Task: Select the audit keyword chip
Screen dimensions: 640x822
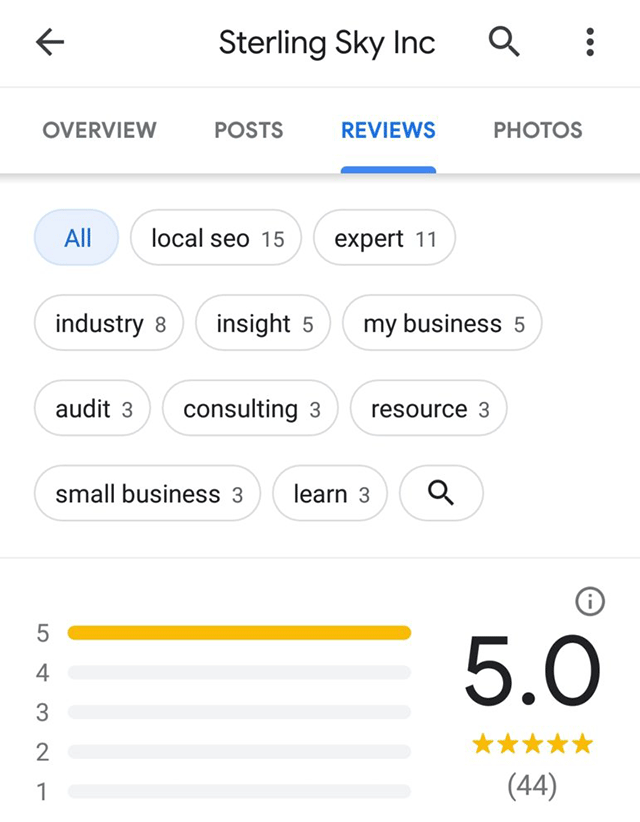Action: pyautogui.click(x=92, y=409)
